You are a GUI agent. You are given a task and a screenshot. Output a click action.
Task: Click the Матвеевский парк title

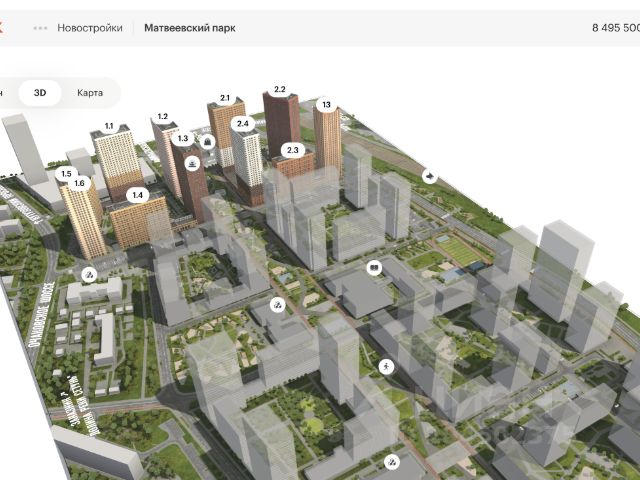coord(190,28)
